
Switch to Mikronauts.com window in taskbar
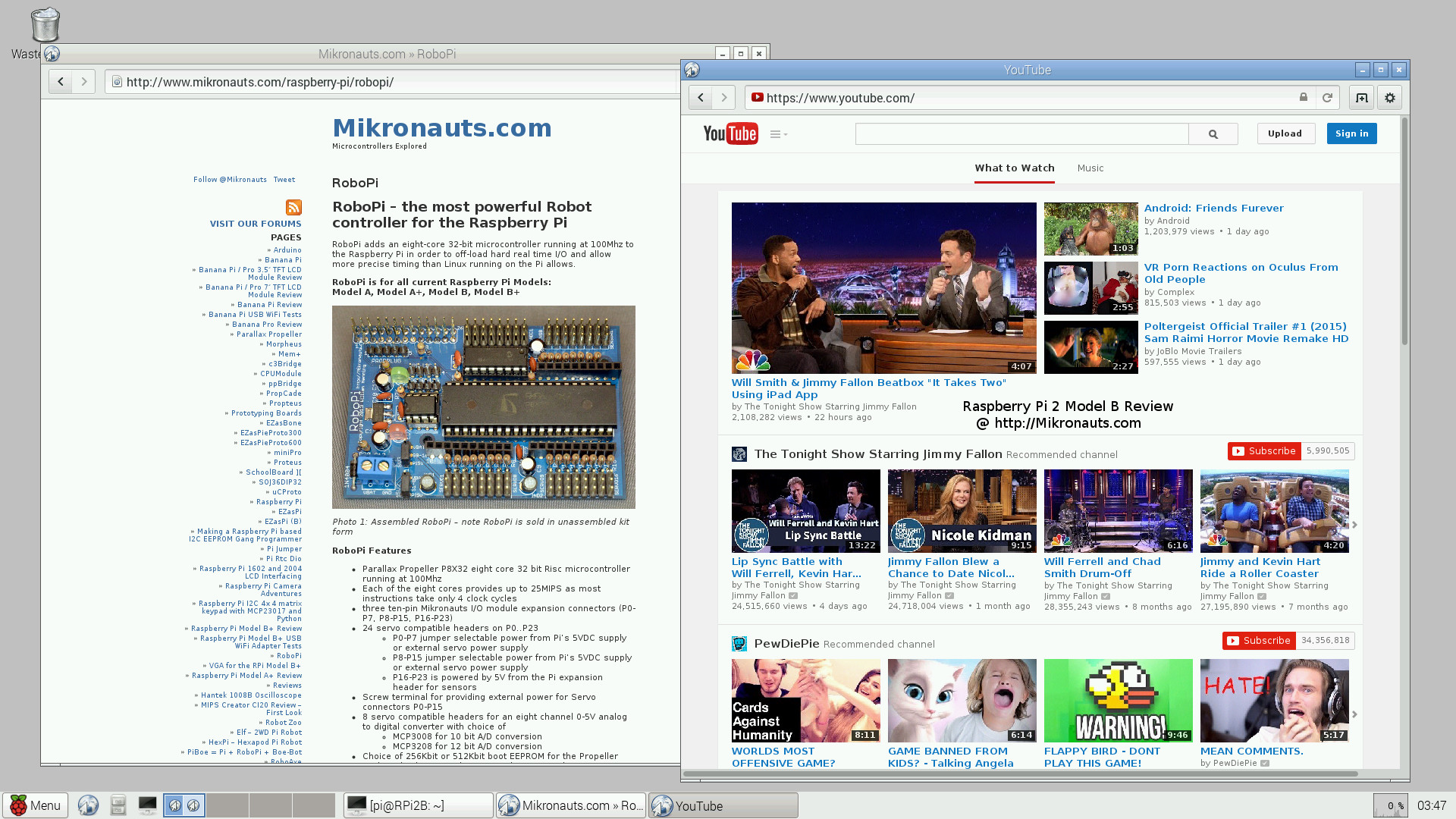pyautogui.click(x=572, y=805)
